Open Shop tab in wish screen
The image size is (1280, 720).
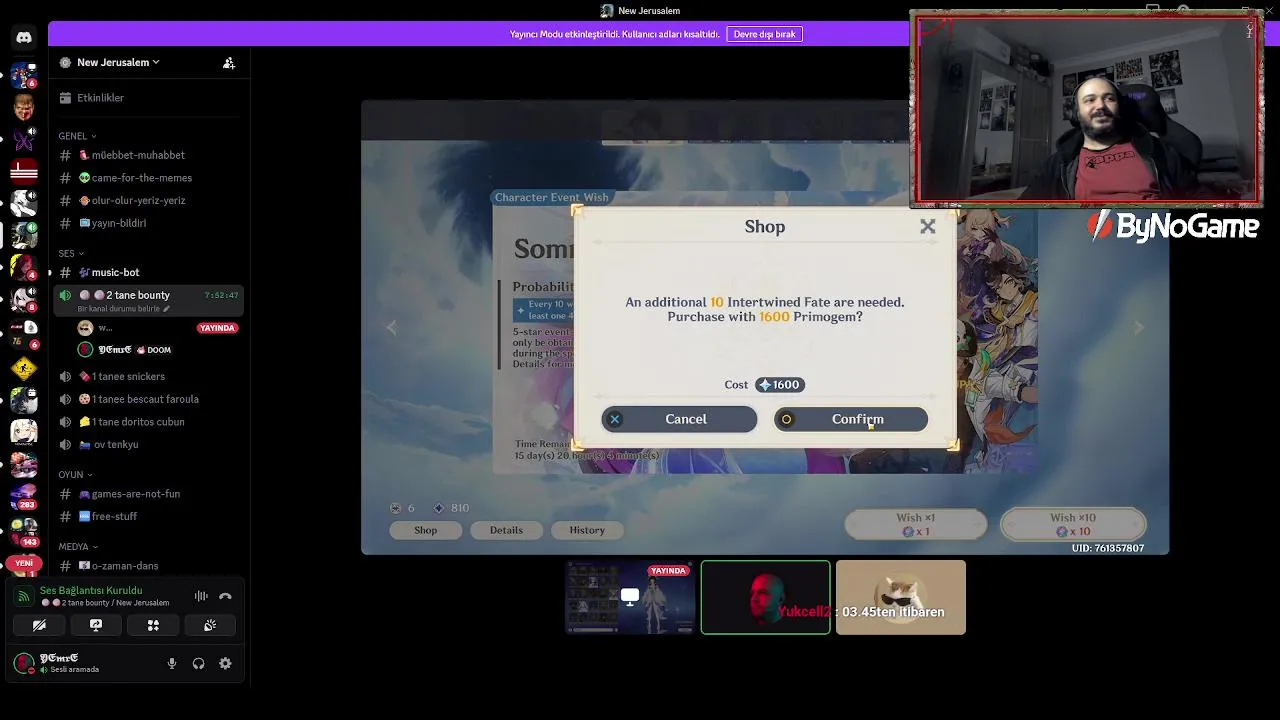426,530
